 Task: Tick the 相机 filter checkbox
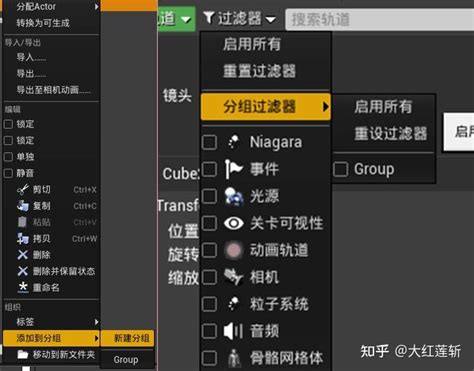(x=209, y=277)
